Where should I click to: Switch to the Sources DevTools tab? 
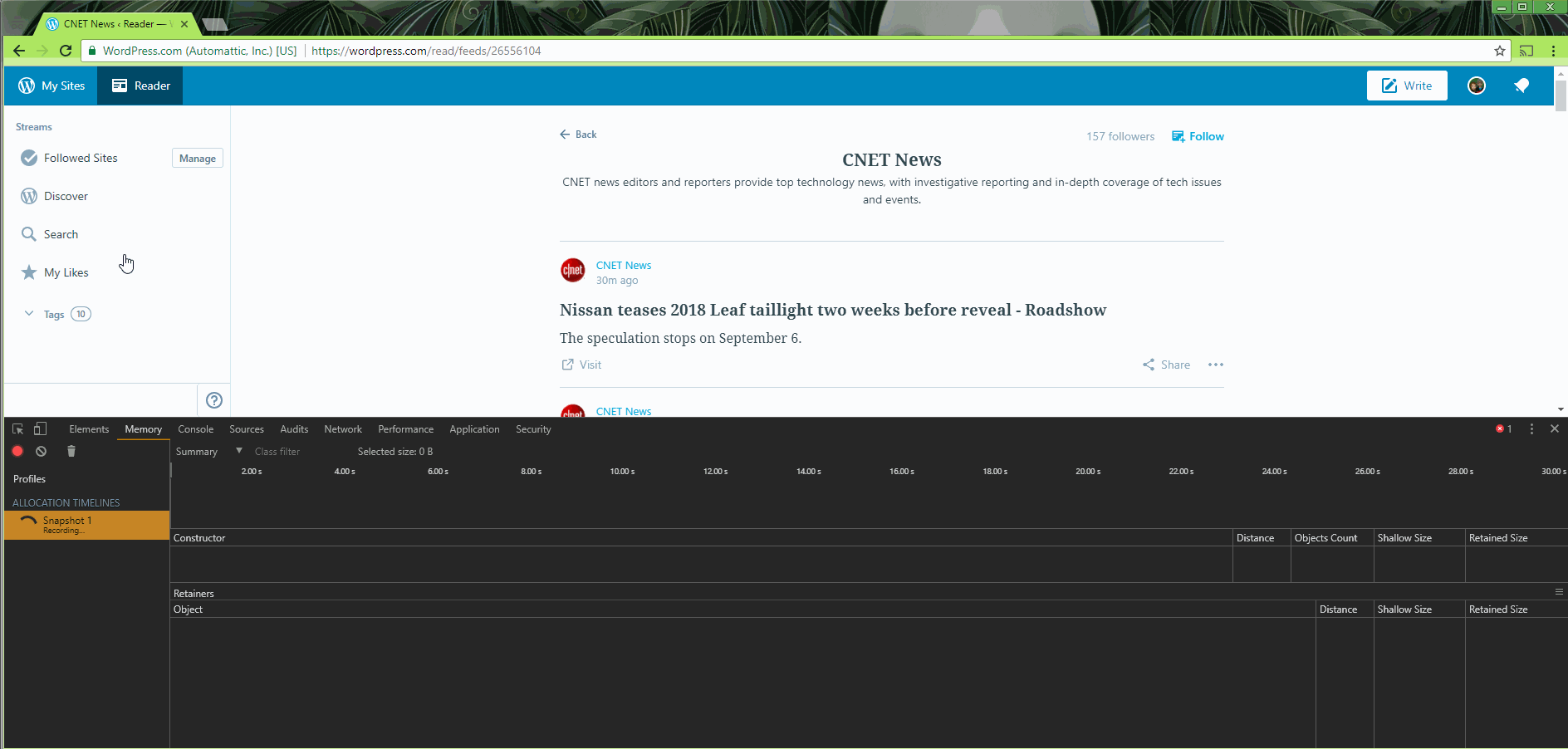click(x=246, y=429)
